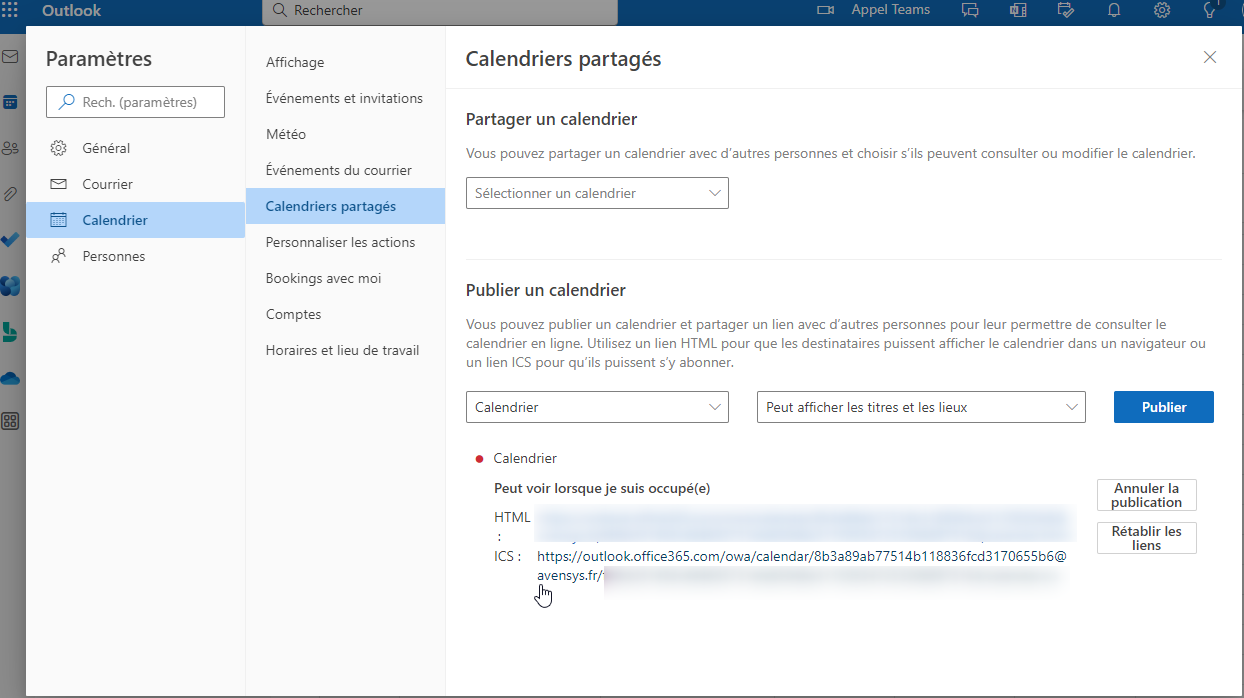The image size is (1244, 698).
Task: Click Annuler la publication button
Action: 1146,495
